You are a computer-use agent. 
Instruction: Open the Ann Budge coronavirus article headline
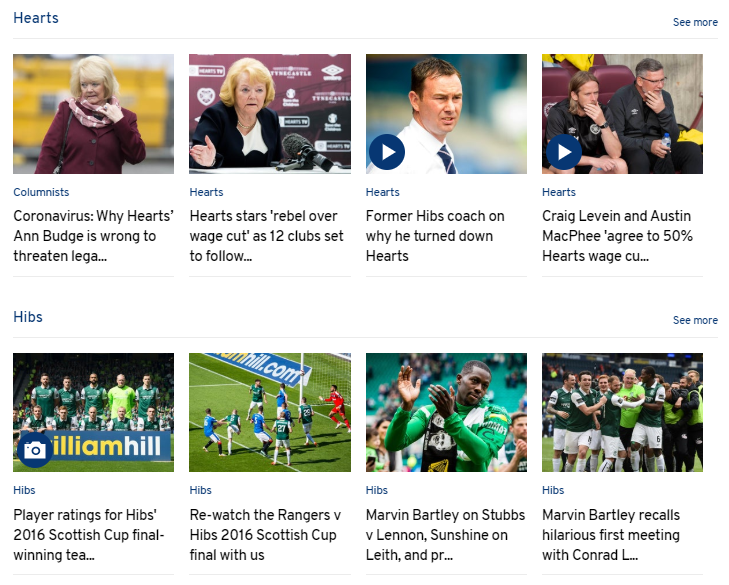tap(93, 236)
